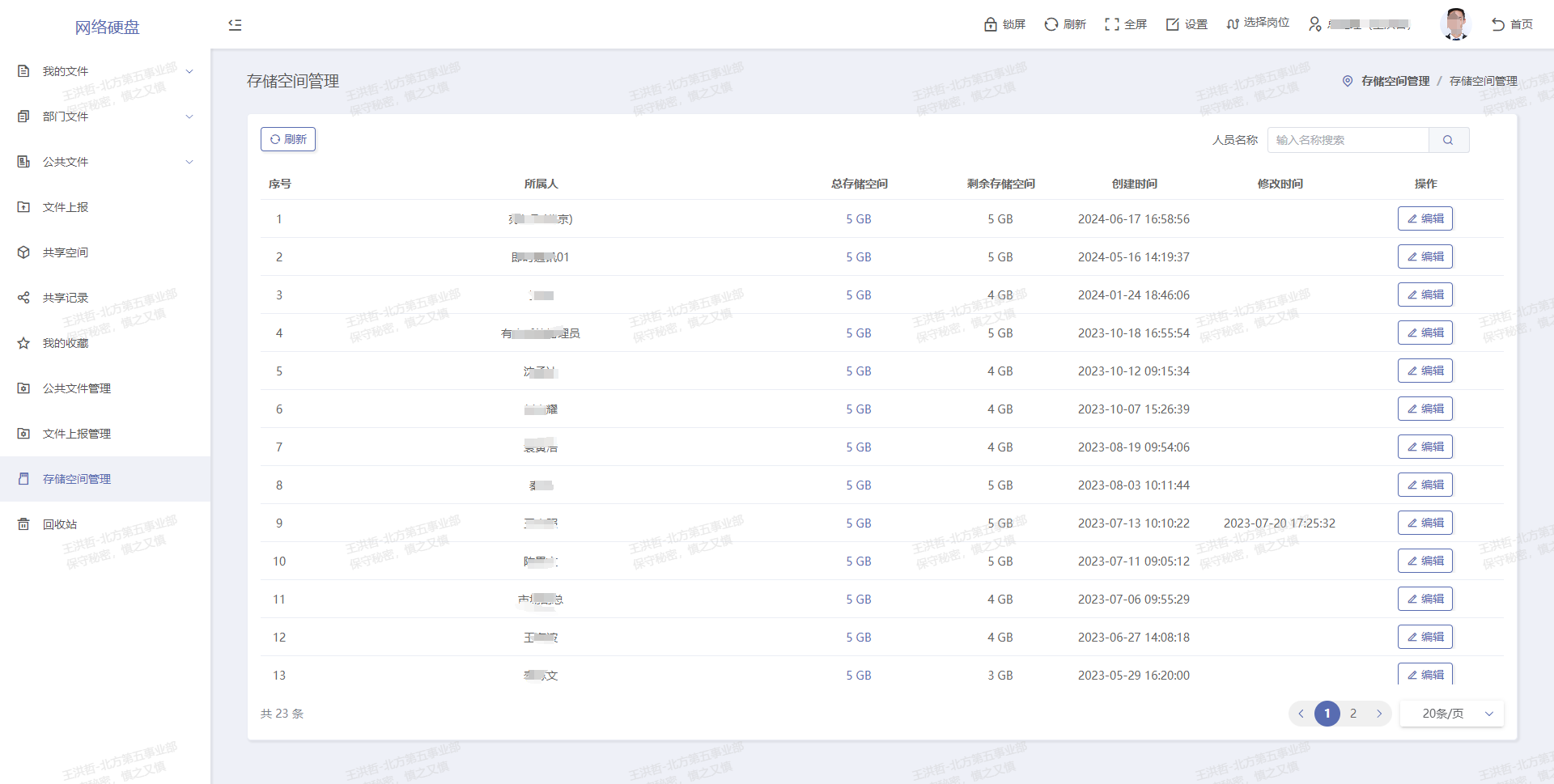Image resolution: width=1554 pixels, height=784 pixels.
Task: Expand the 部门文件 menu chevron
Action: click(x=189, y=117)
